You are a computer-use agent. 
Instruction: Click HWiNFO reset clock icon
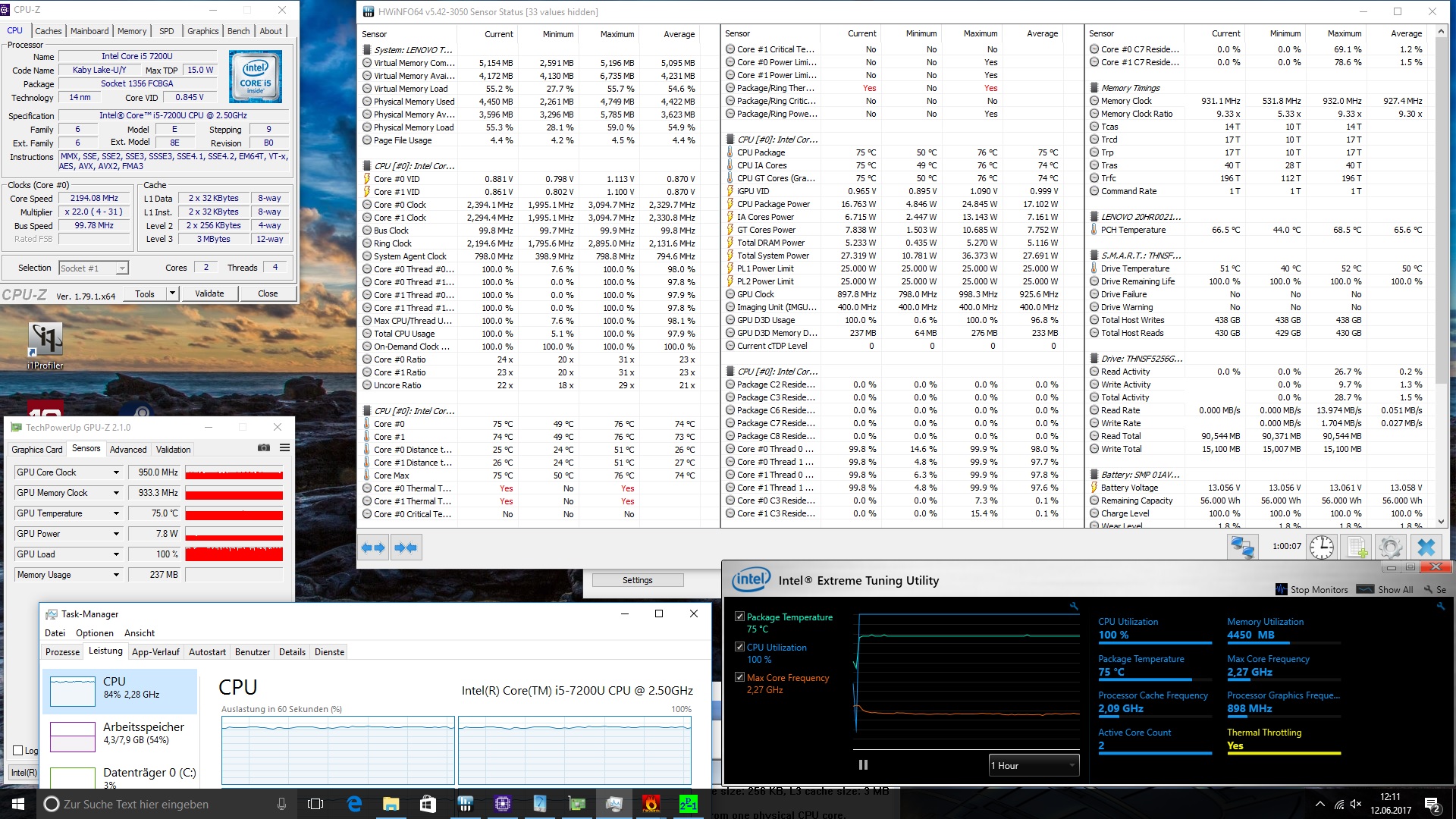tap(1321, 547)
